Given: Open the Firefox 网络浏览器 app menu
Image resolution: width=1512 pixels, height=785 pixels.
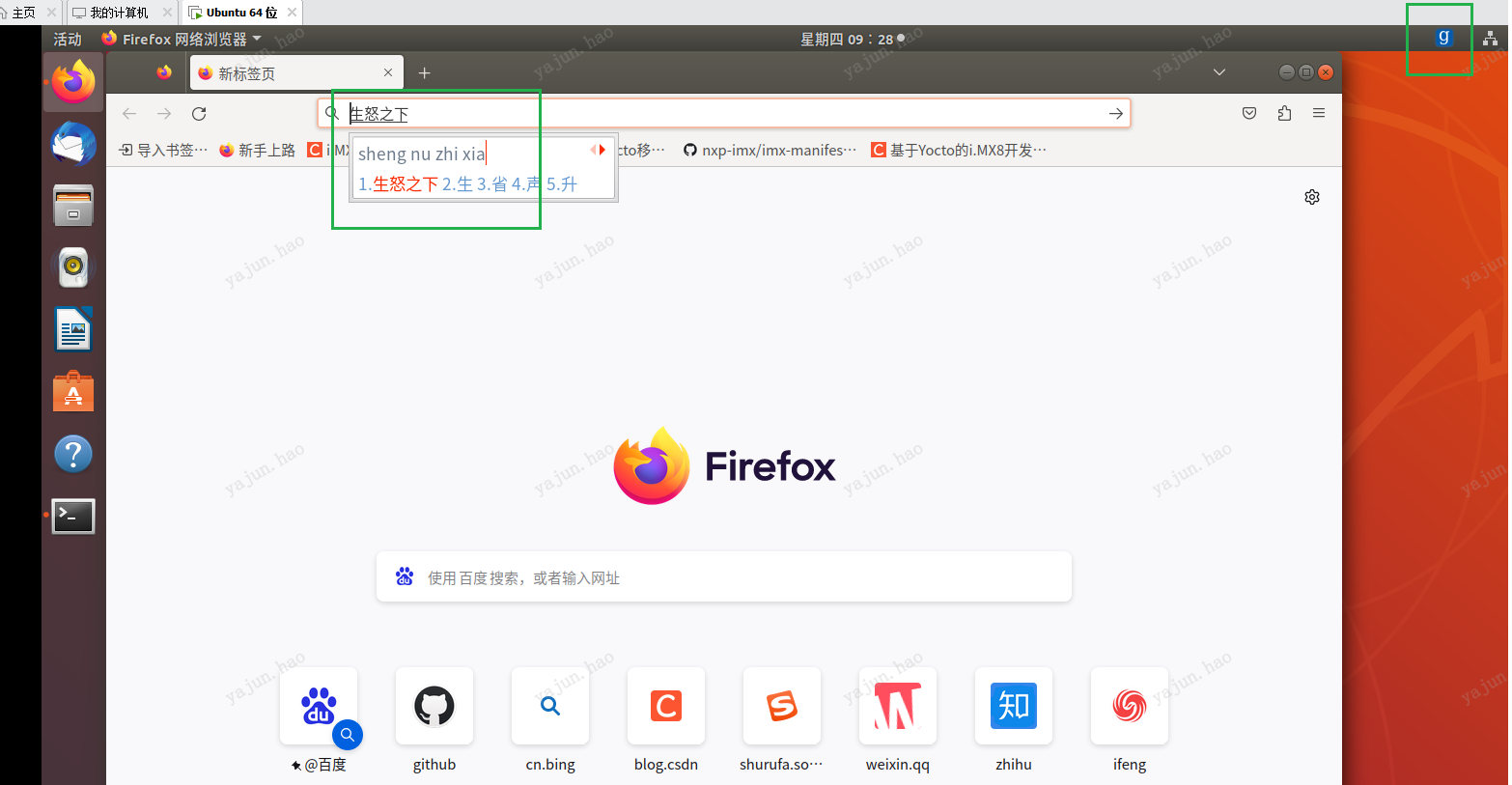Looking at the screenshot, I should (182, 39).
